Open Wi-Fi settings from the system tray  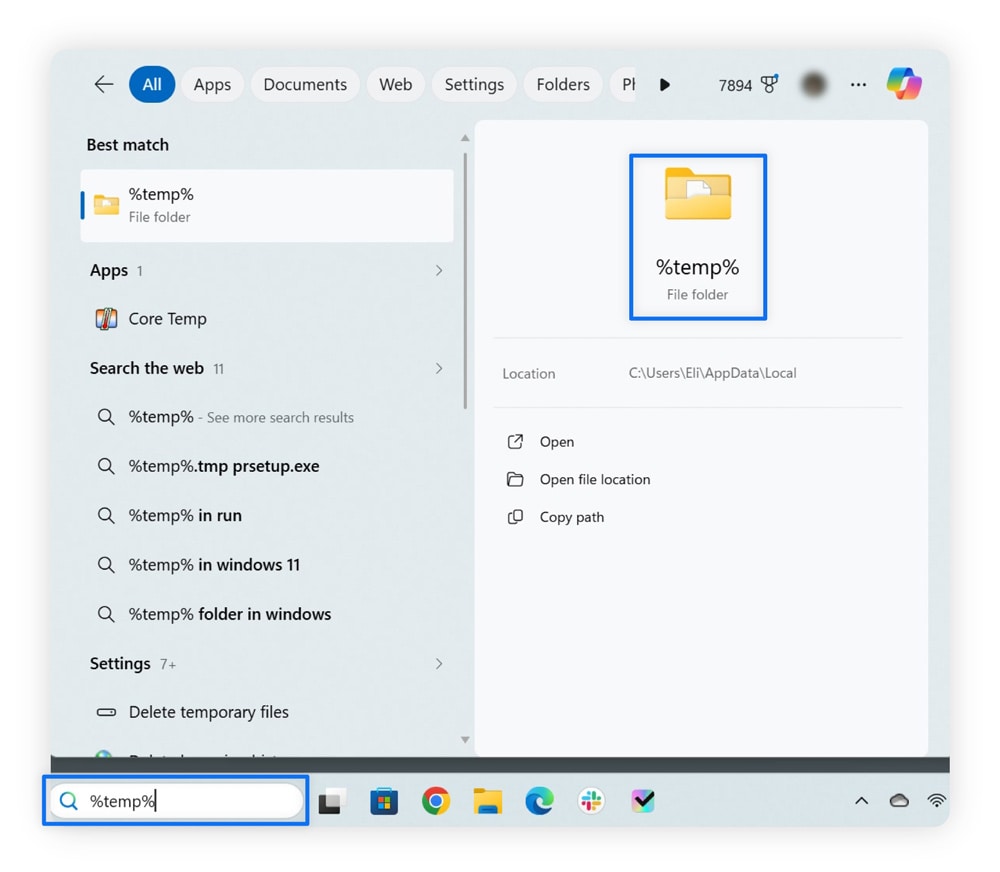936,800
